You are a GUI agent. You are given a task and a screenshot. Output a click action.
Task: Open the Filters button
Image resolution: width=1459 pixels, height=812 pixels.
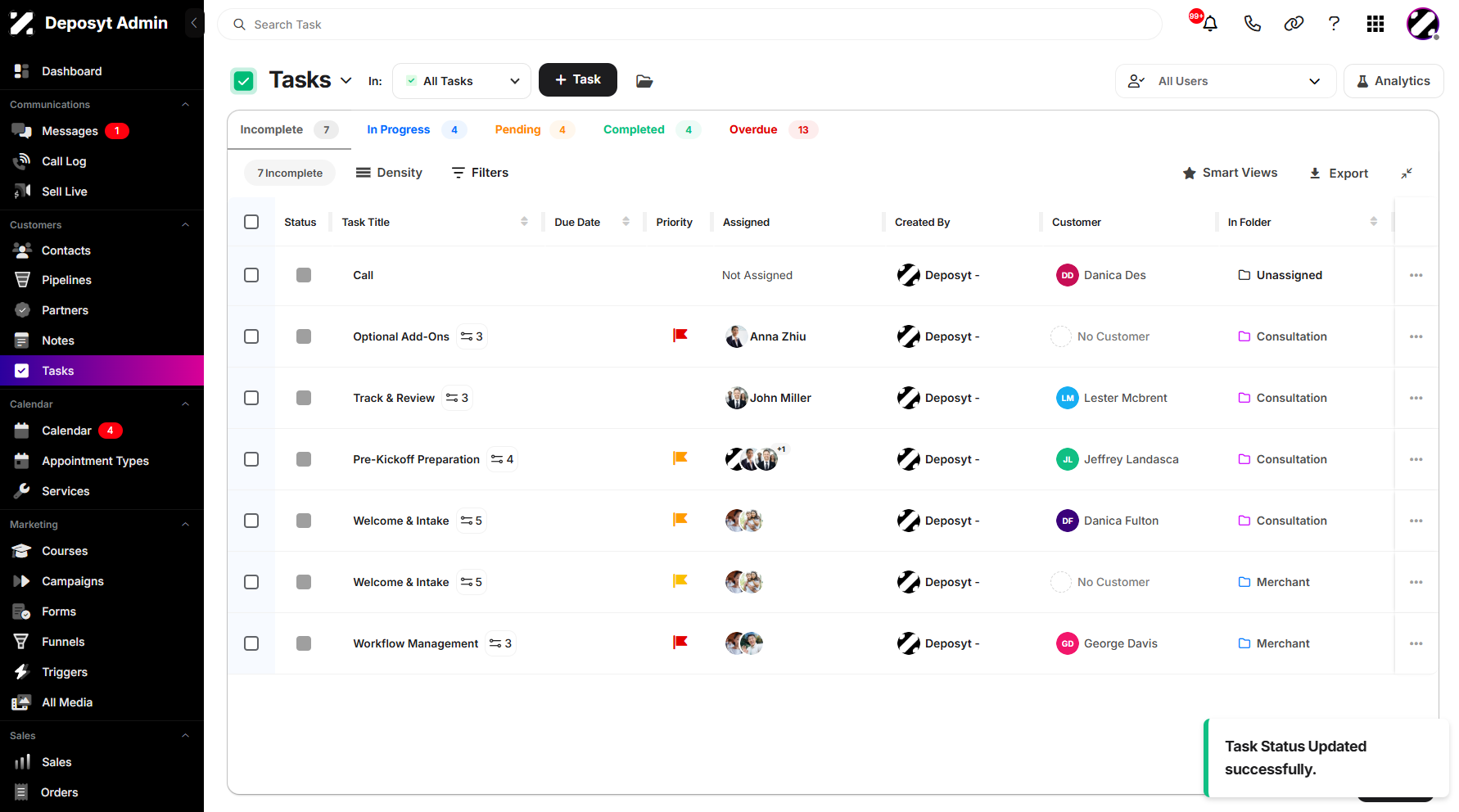[x=481, y=173]
